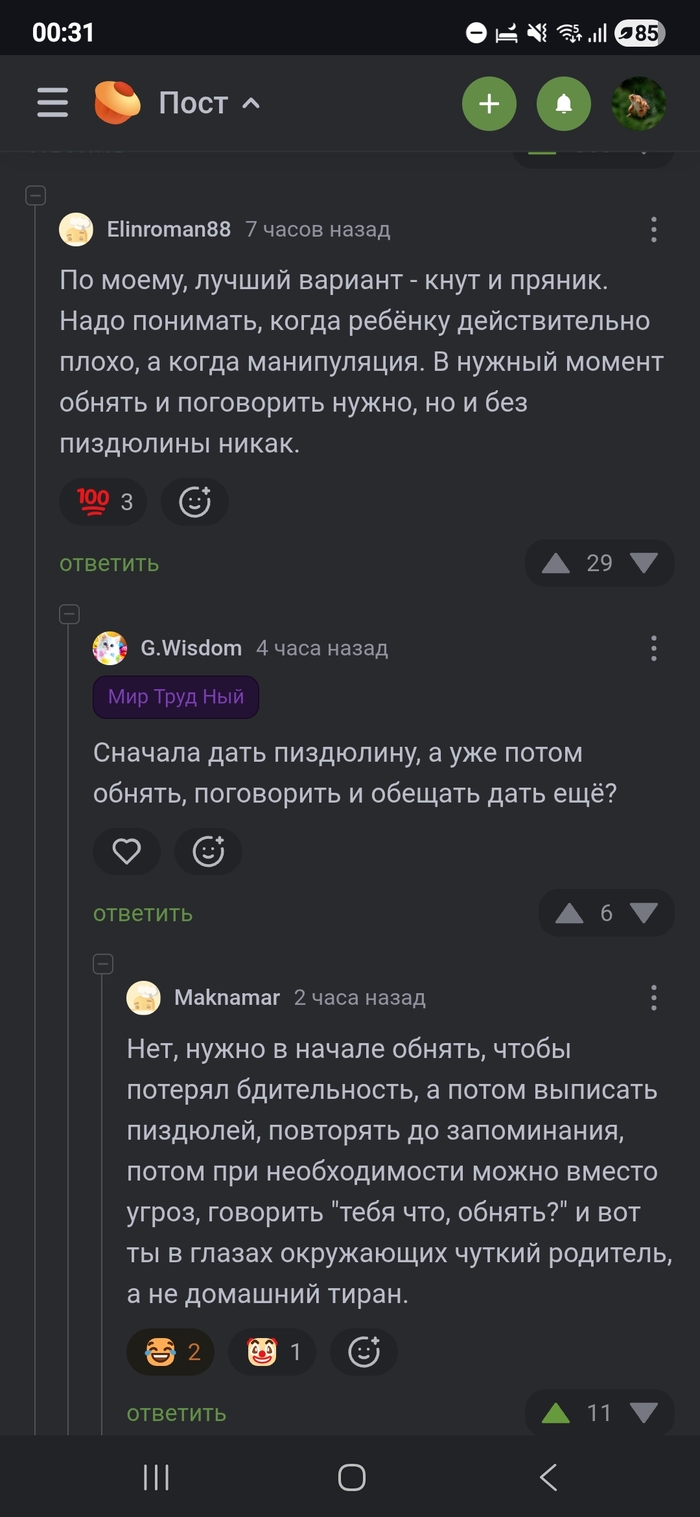Viewport: 700px width, 1517px height.
Task: Toggle heart reaction on G.Wisdom comment
Action: point(126,852)
